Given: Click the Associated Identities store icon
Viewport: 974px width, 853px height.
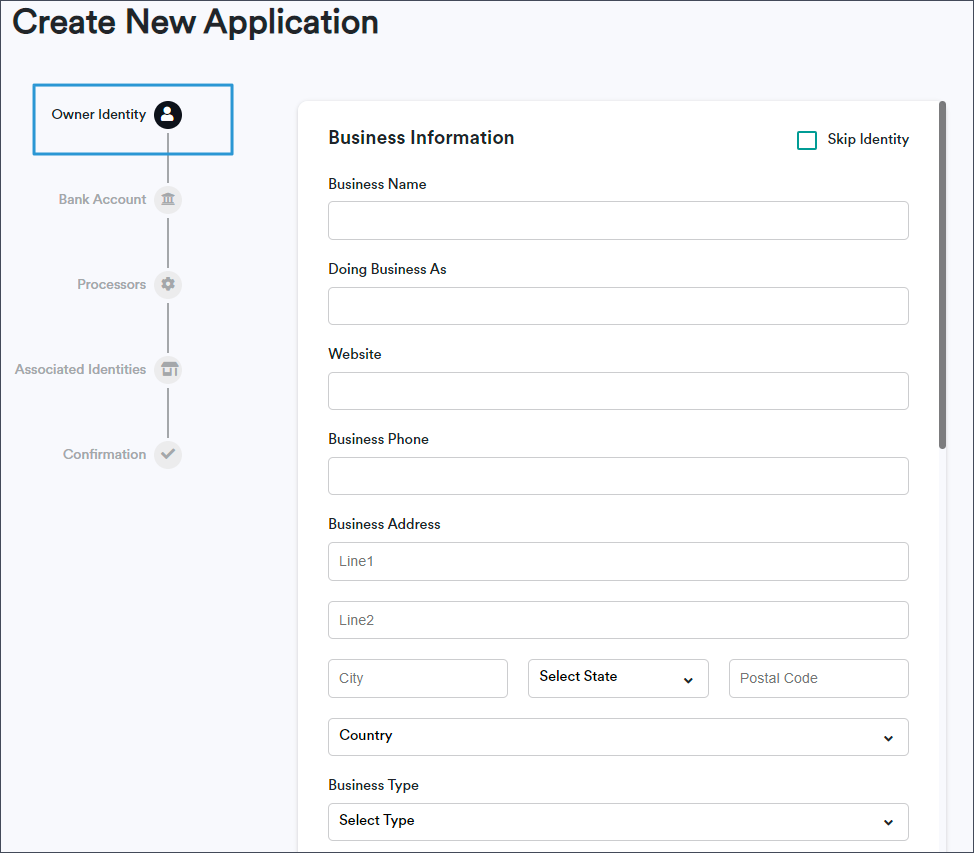Looking at the screenshot, I should tap(168, 370).
